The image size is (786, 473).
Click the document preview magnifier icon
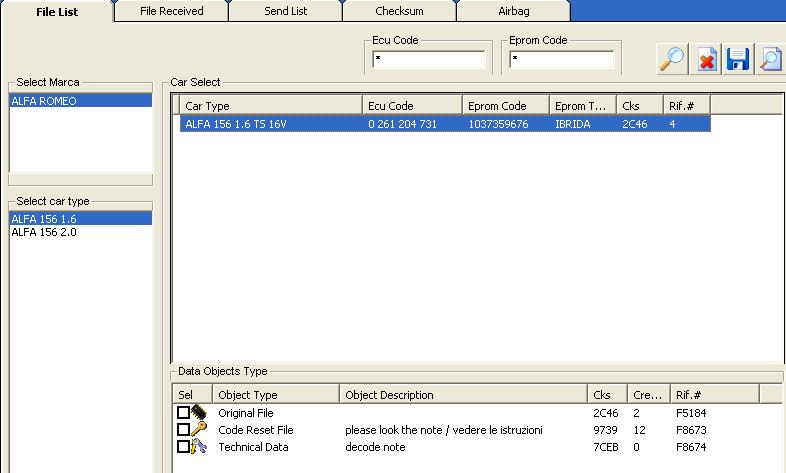pos(770,59)
